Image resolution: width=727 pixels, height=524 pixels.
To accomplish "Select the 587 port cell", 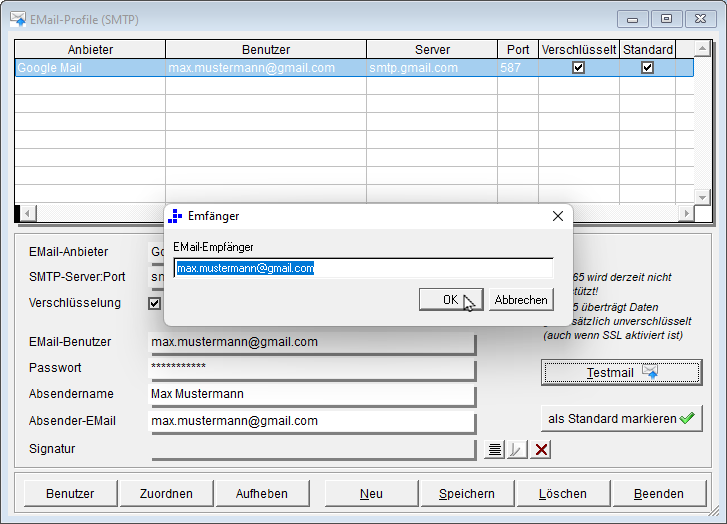I will pyautogui.click(x=518, y=68).
